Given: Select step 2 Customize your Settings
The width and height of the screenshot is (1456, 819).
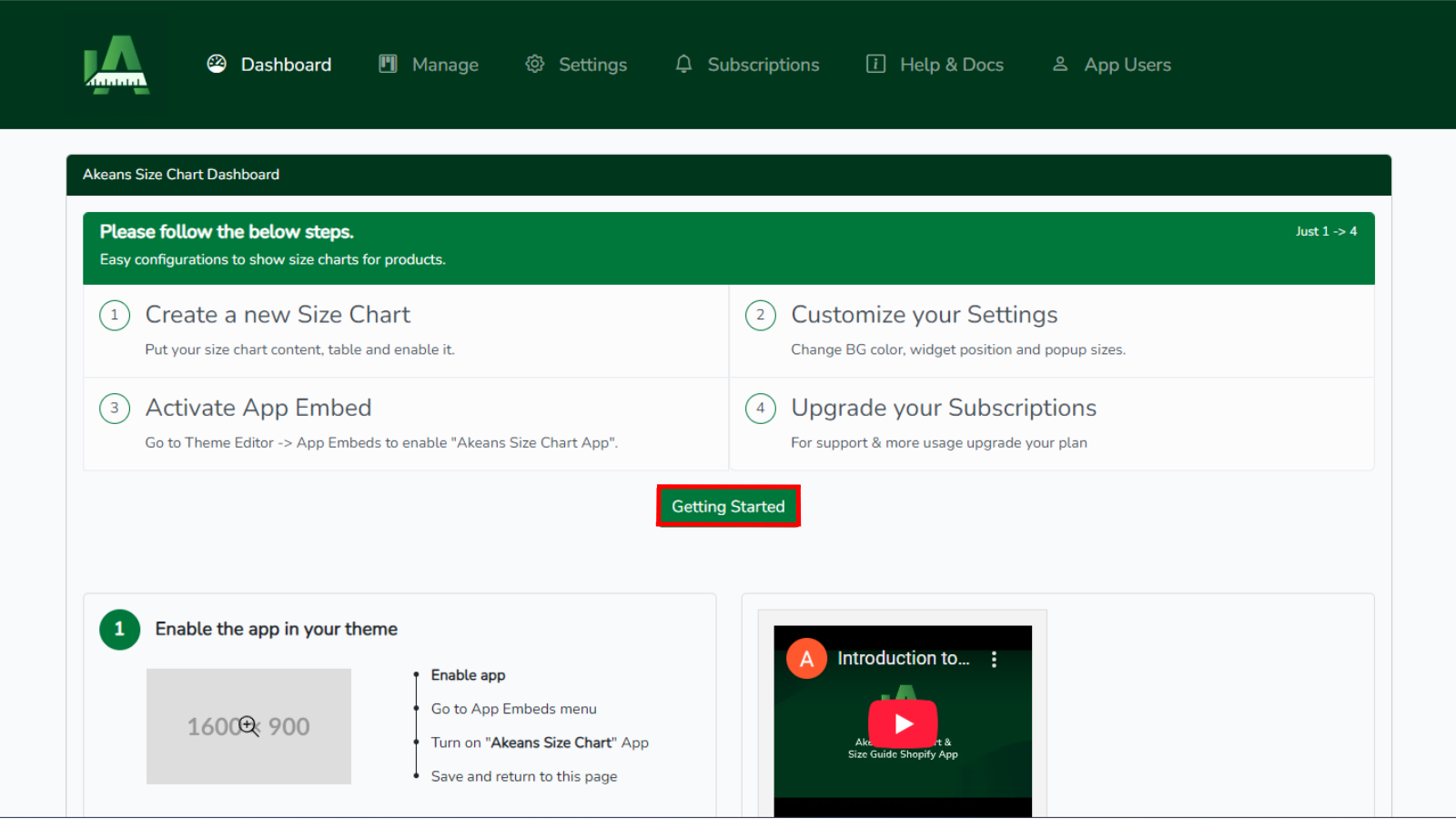Looking at the screenshot, I should (1052, 331).
